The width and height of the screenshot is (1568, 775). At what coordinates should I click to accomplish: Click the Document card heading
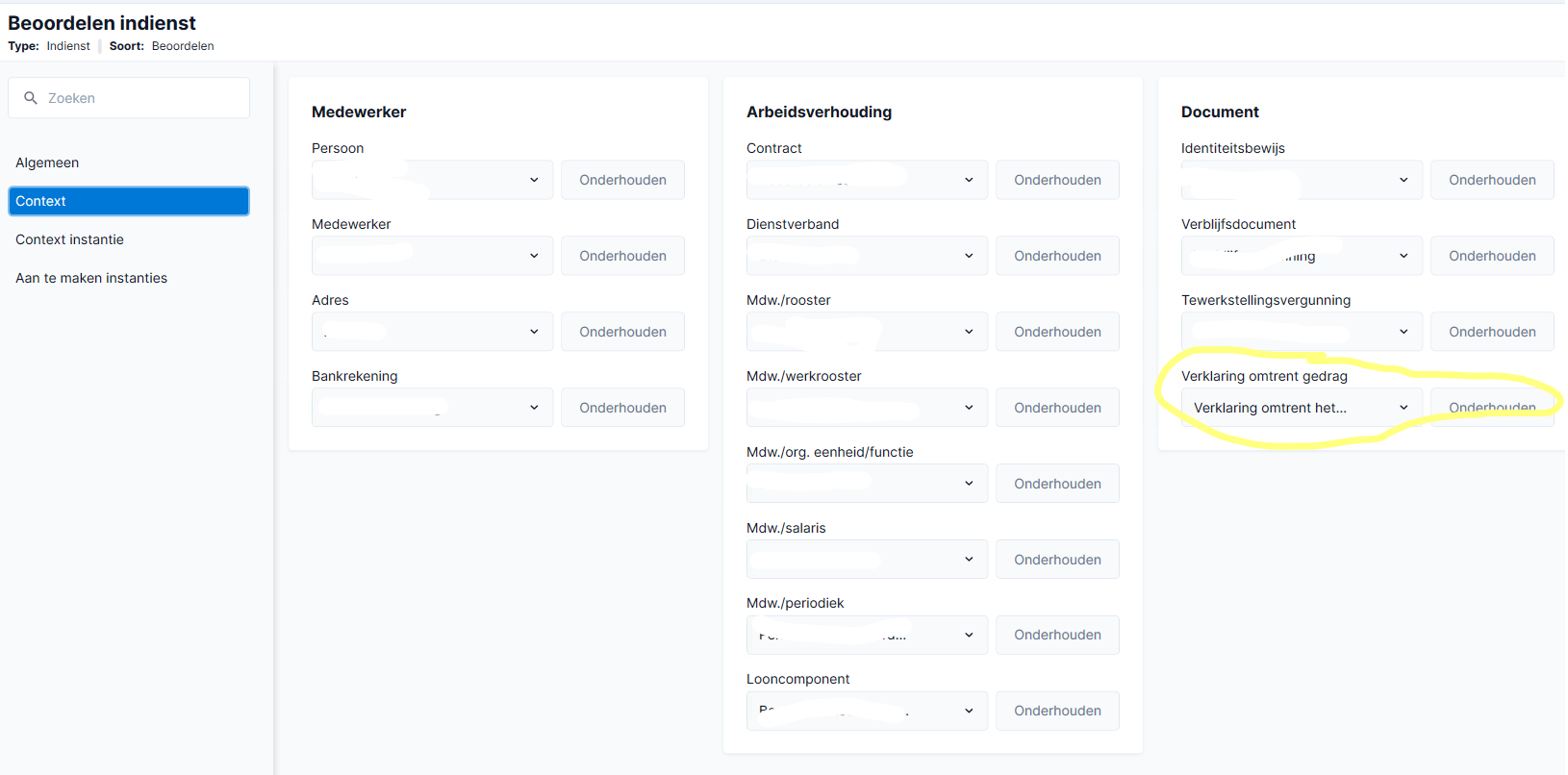coord(1220,112)
